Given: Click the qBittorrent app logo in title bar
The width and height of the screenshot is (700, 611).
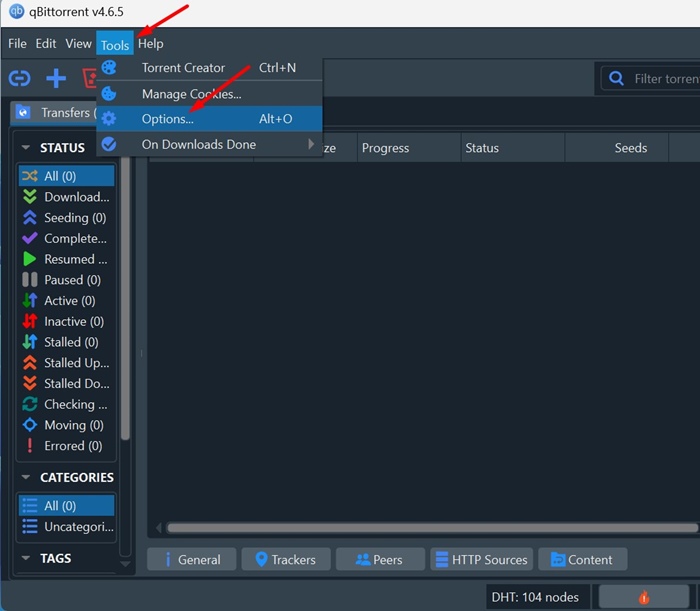Looking at the screenshot, I should 17,11.
